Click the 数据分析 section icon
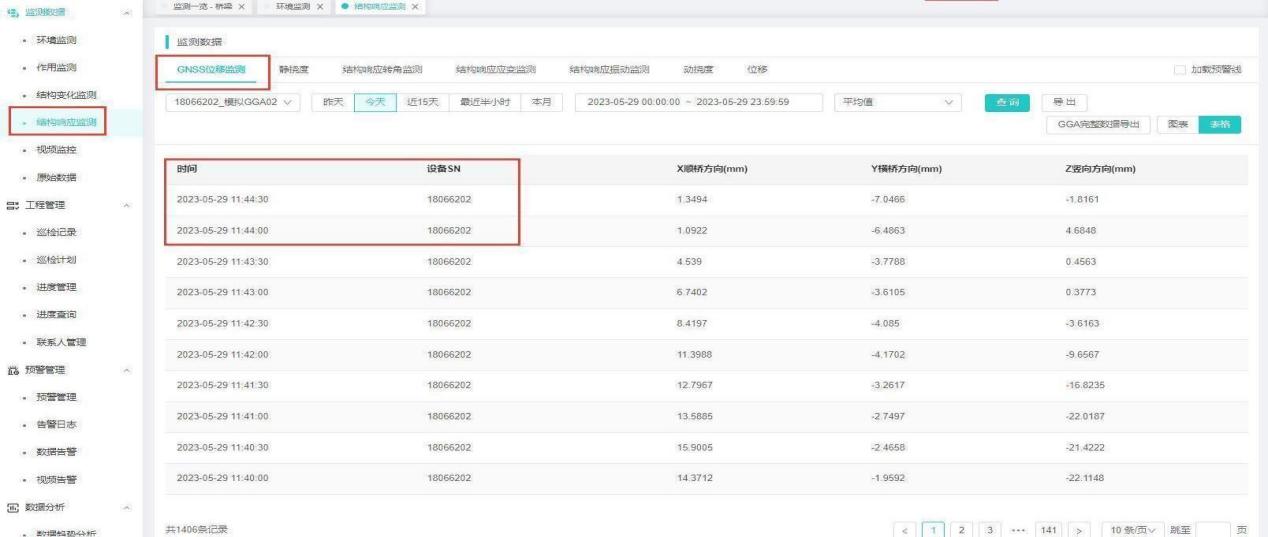This screenshot has width=1268, height=537. pyautogui.click(x=9, y=506)
